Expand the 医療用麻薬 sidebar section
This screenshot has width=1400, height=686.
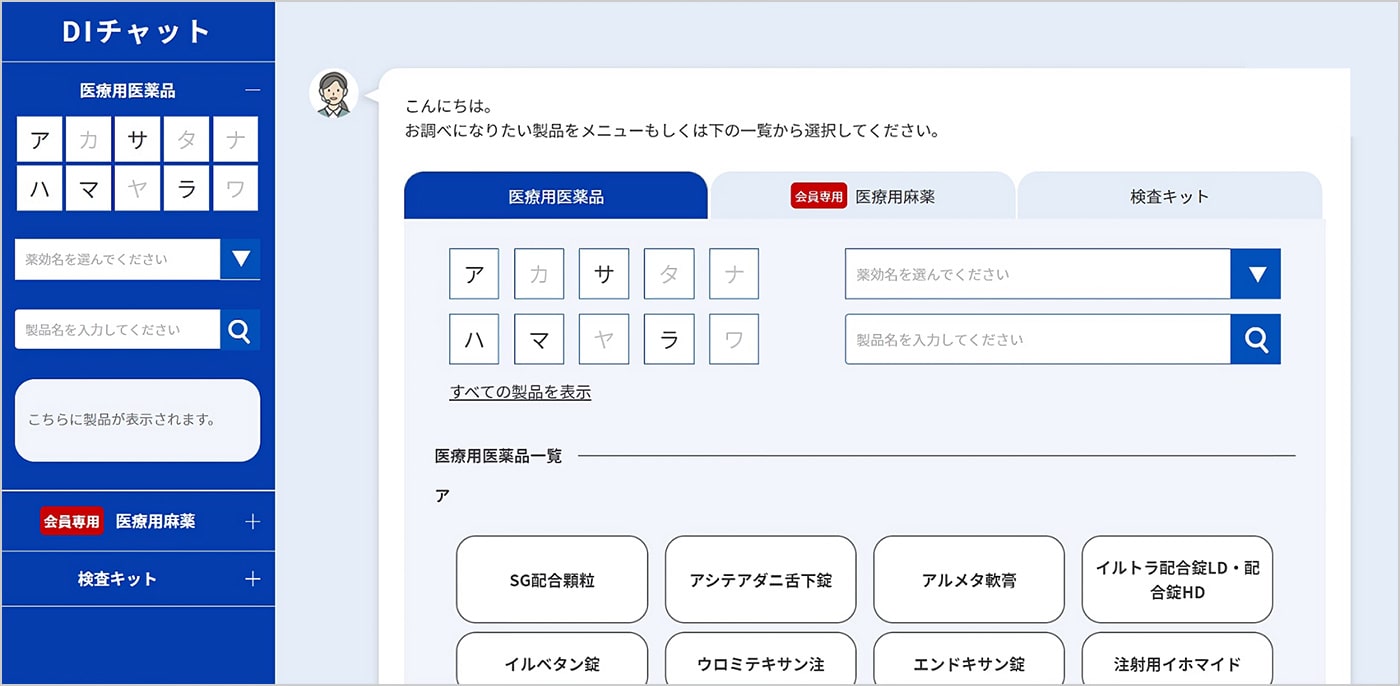pyautogui.click(x=252, y=521)
